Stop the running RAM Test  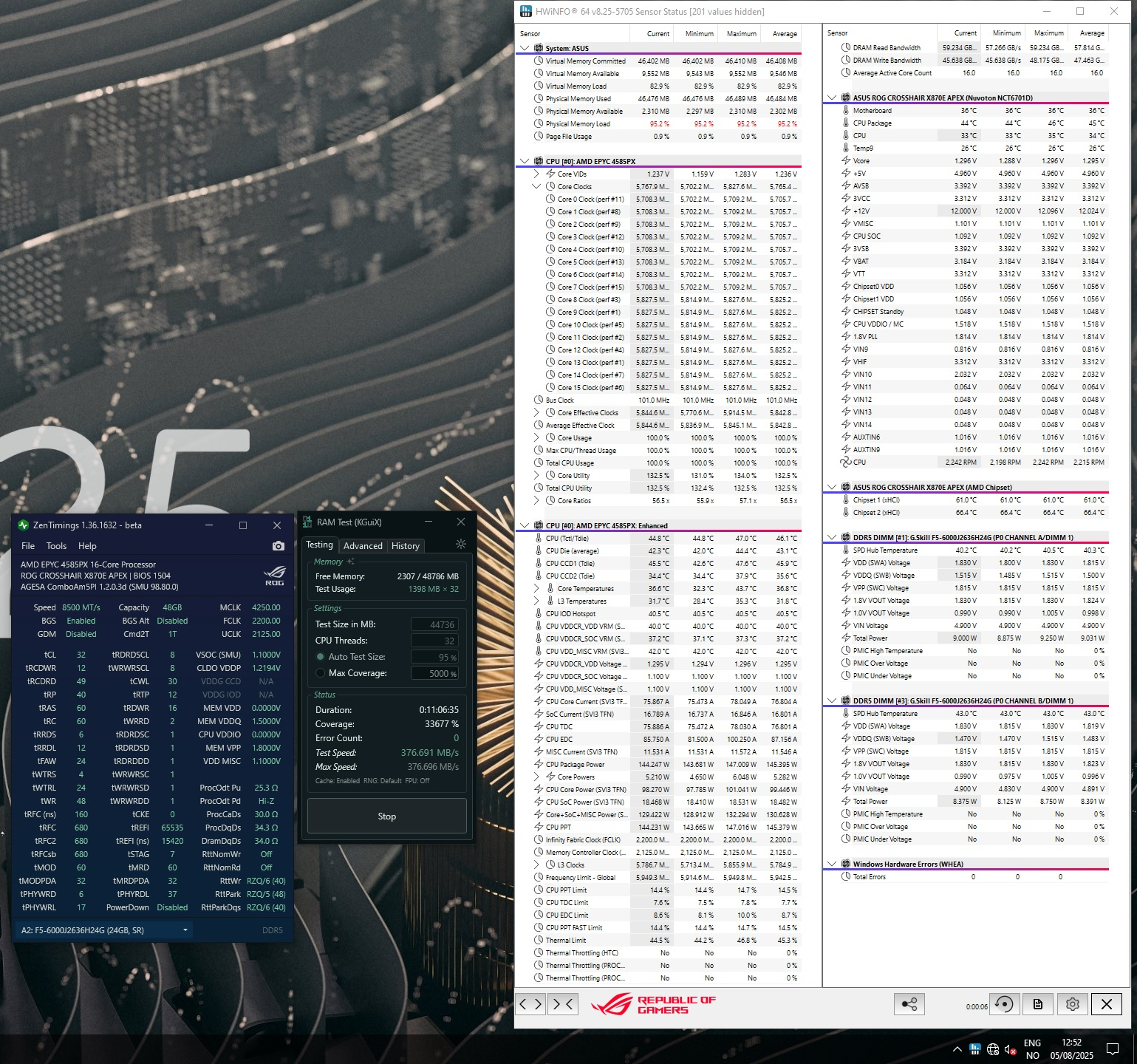pos(387,816)
